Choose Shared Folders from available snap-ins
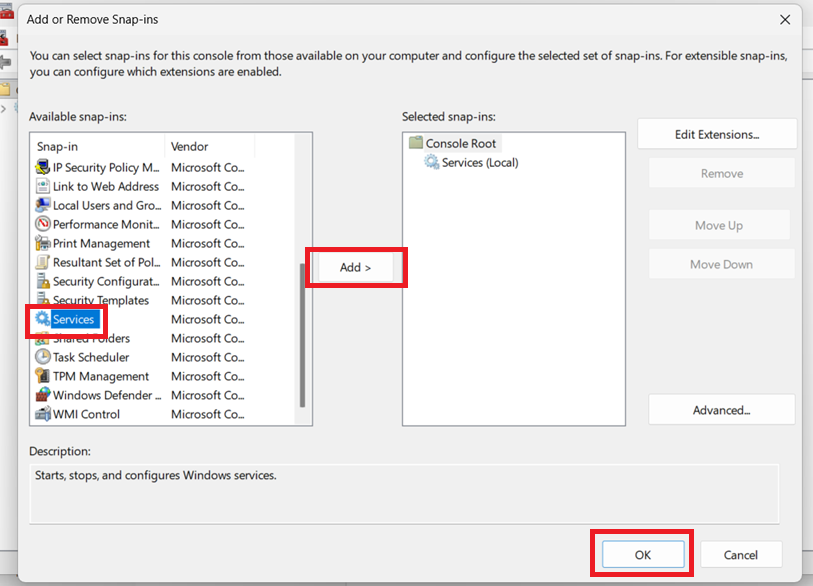Screen dimensions: 813x586 [91, 339]
